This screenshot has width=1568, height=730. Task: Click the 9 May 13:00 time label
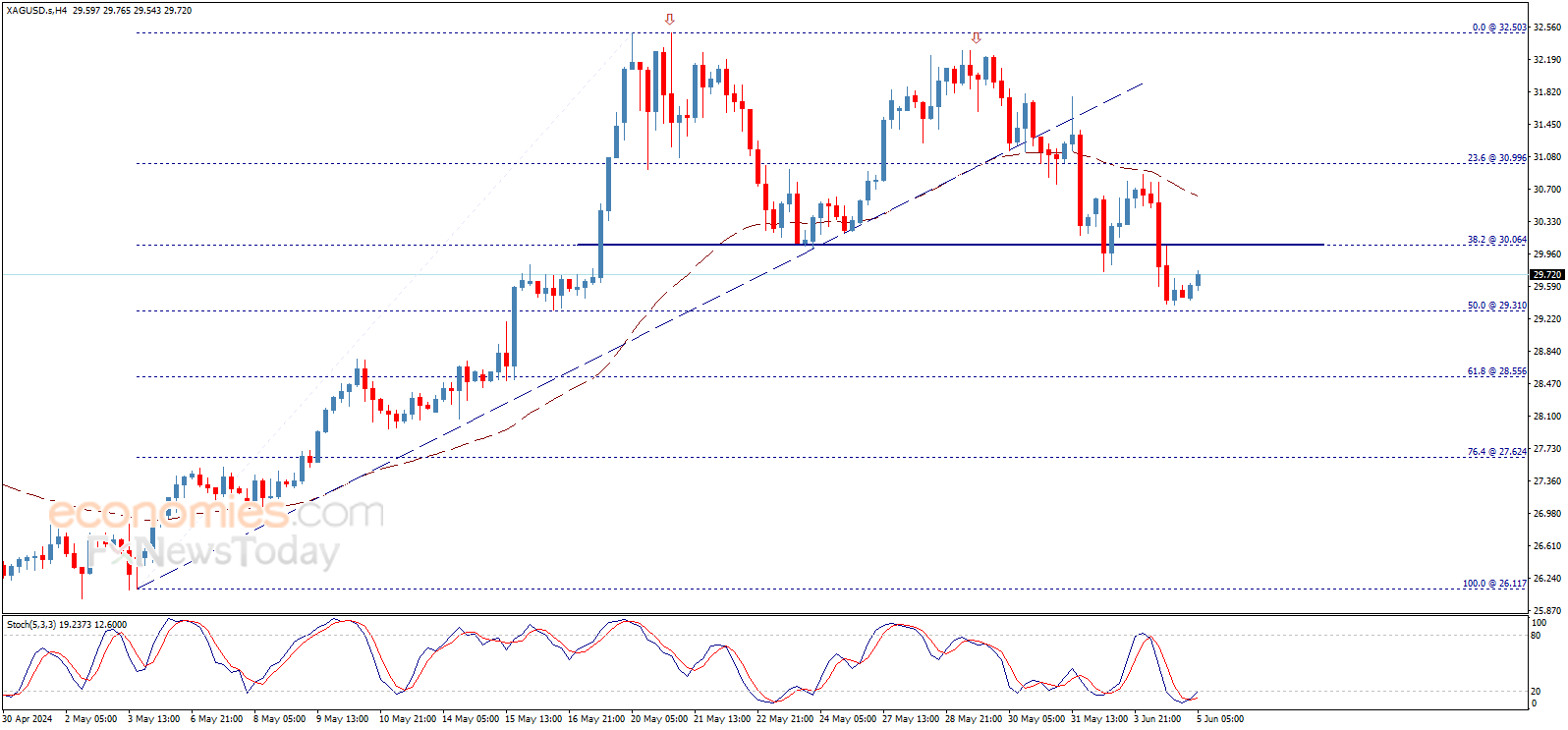(x=342, y=719)
